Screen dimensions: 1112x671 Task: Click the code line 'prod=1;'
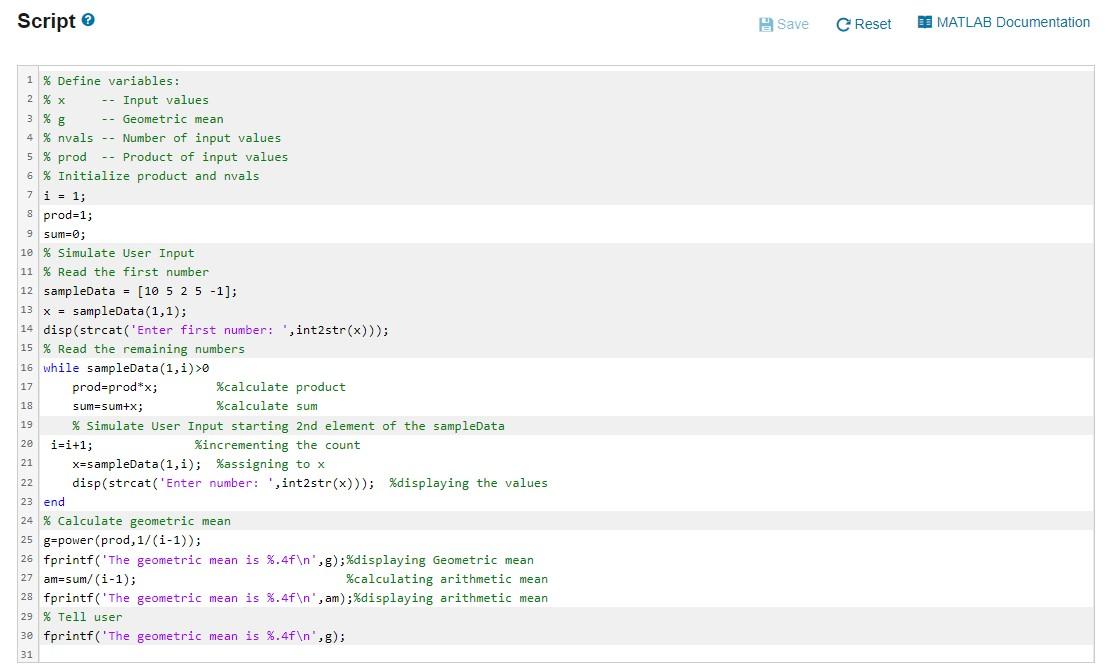click(68, 215)
